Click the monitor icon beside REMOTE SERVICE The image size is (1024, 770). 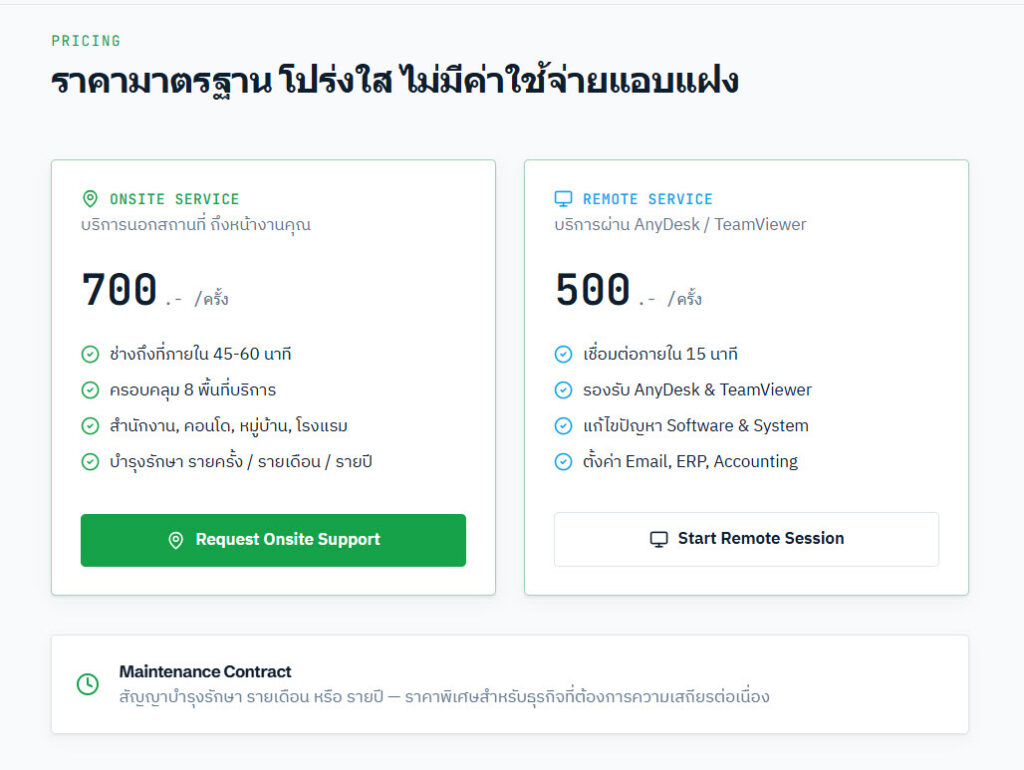coord(563,199)
